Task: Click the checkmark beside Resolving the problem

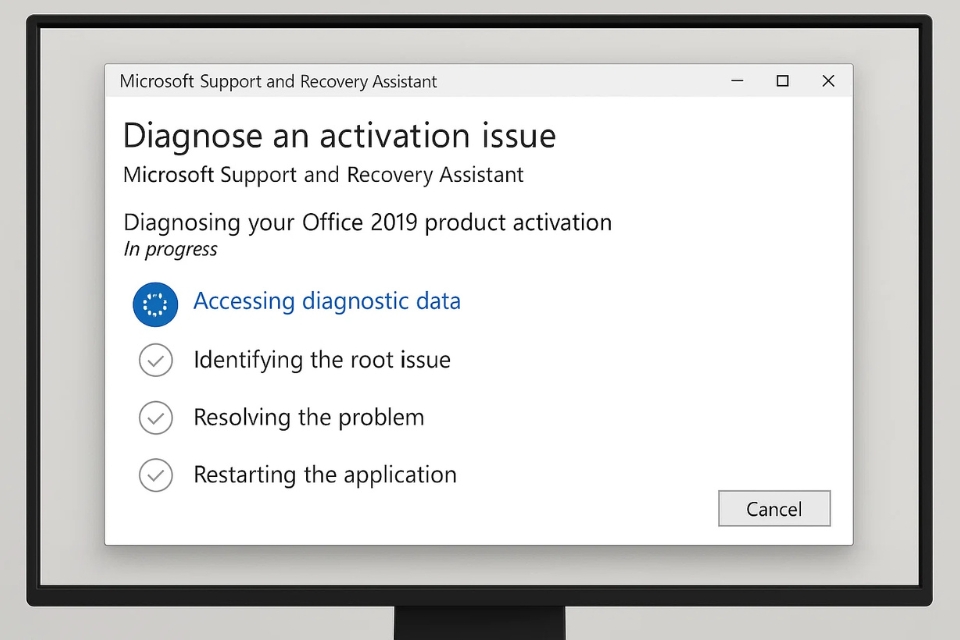Action: (x=156, y=418)
